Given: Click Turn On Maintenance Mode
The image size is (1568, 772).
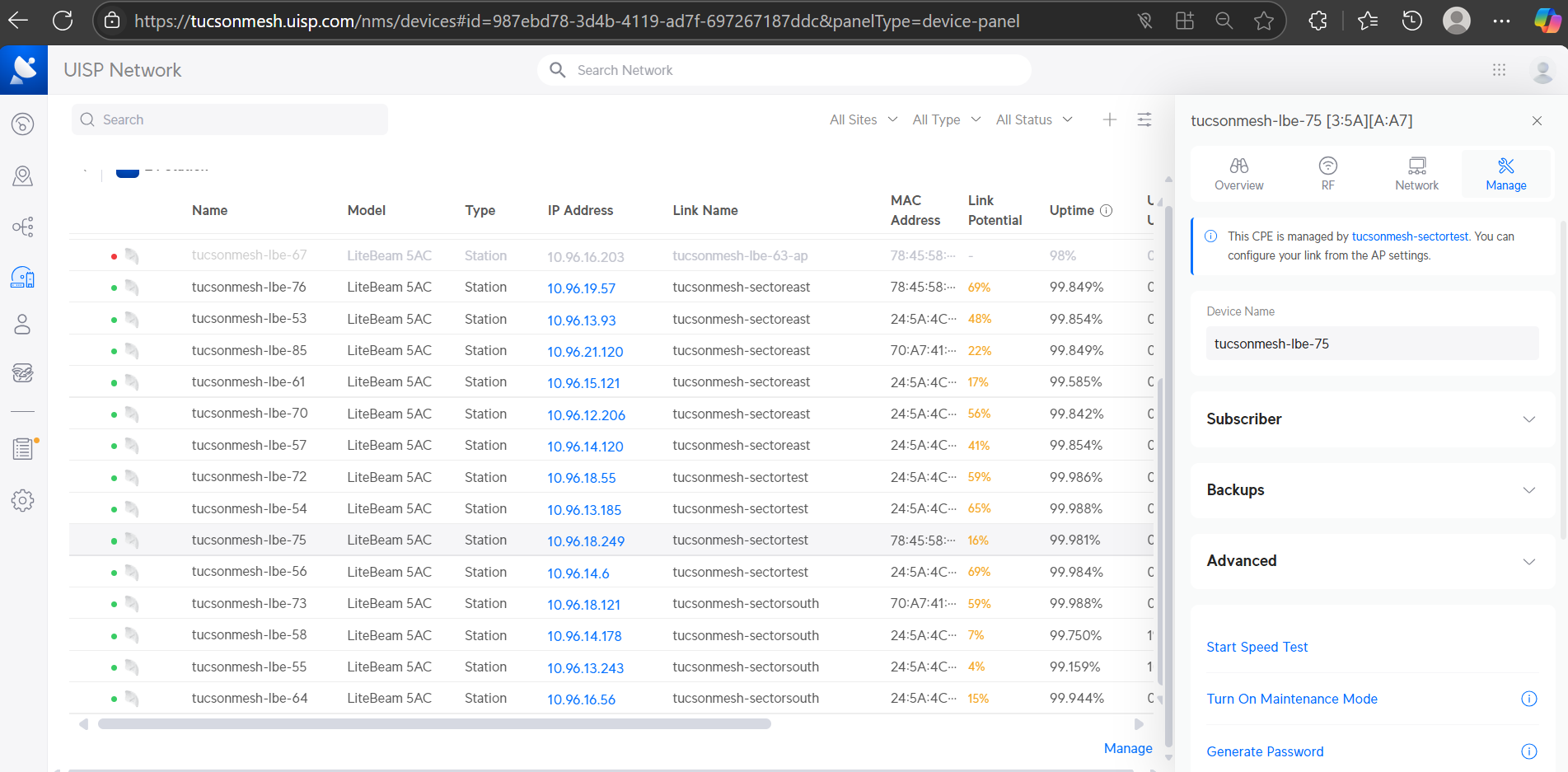Looking at the screenshot, I should pos(1291,699).
